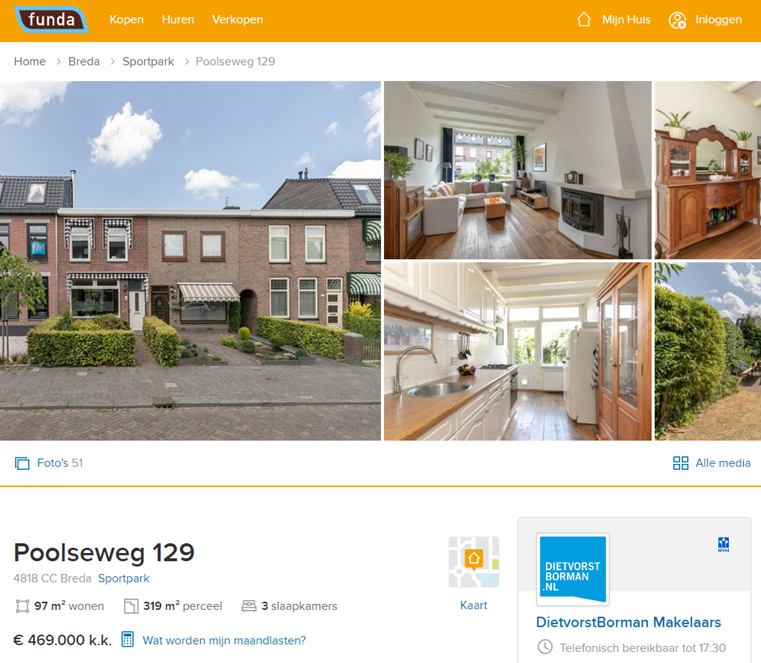Click the NVM badge icon

(723, 545)
